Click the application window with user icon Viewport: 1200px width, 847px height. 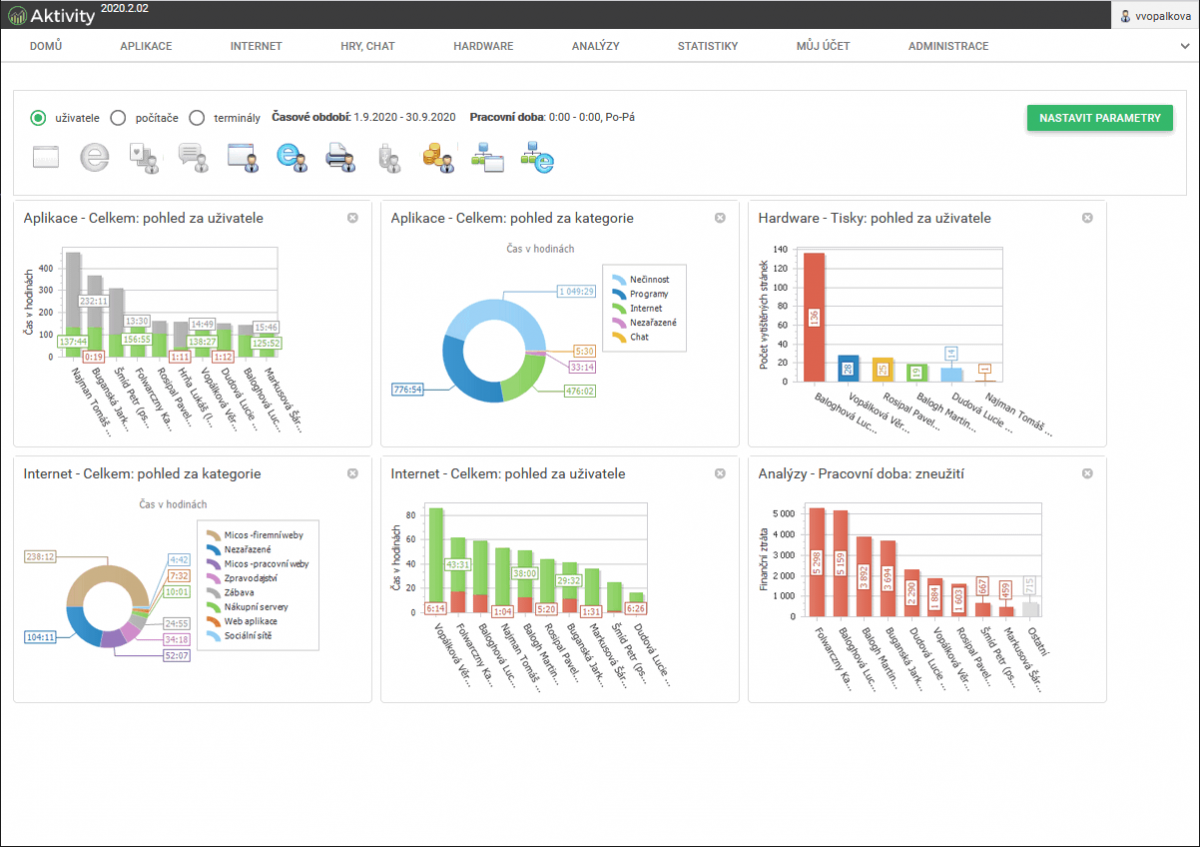(243, 157)
